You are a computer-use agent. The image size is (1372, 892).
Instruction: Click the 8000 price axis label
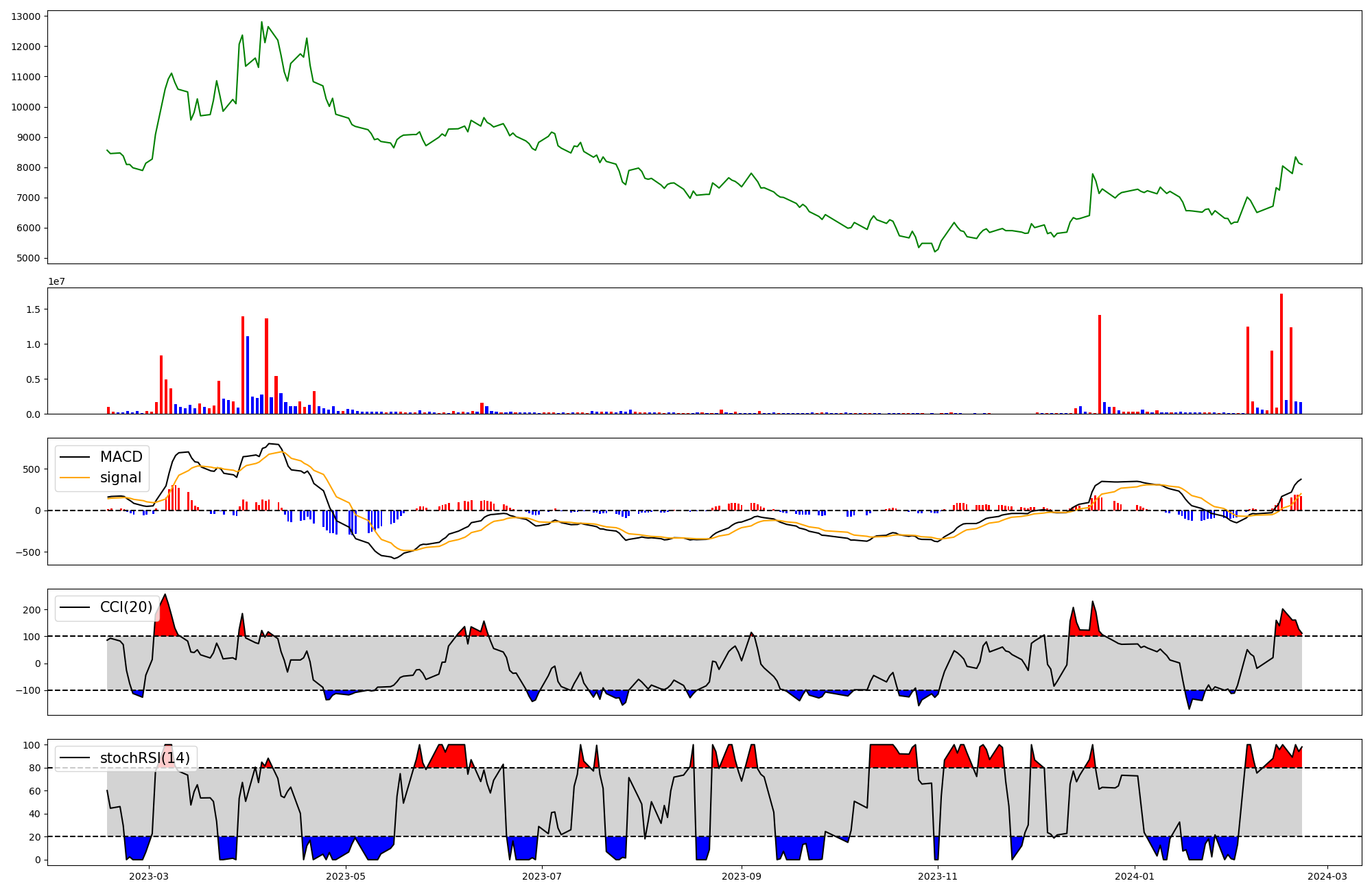click(29, 167)
